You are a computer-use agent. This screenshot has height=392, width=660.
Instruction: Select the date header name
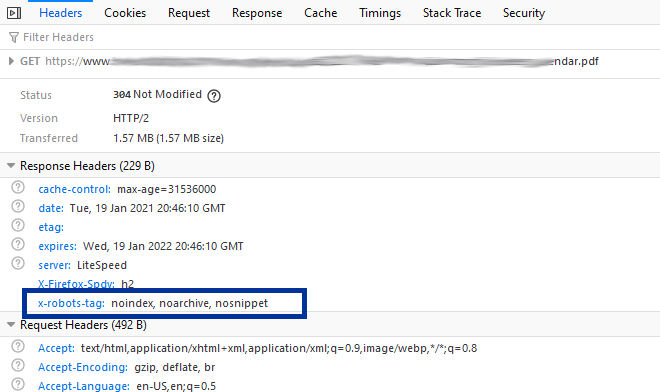[51, 208]
